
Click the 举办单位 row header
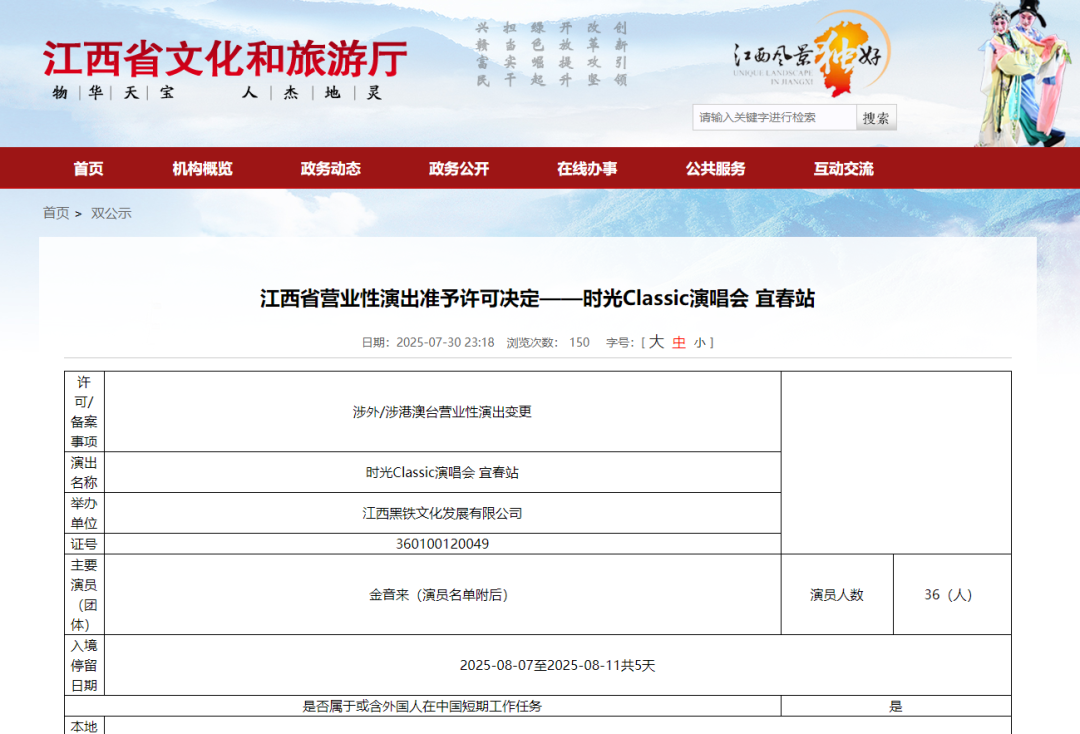pos(84,513)
